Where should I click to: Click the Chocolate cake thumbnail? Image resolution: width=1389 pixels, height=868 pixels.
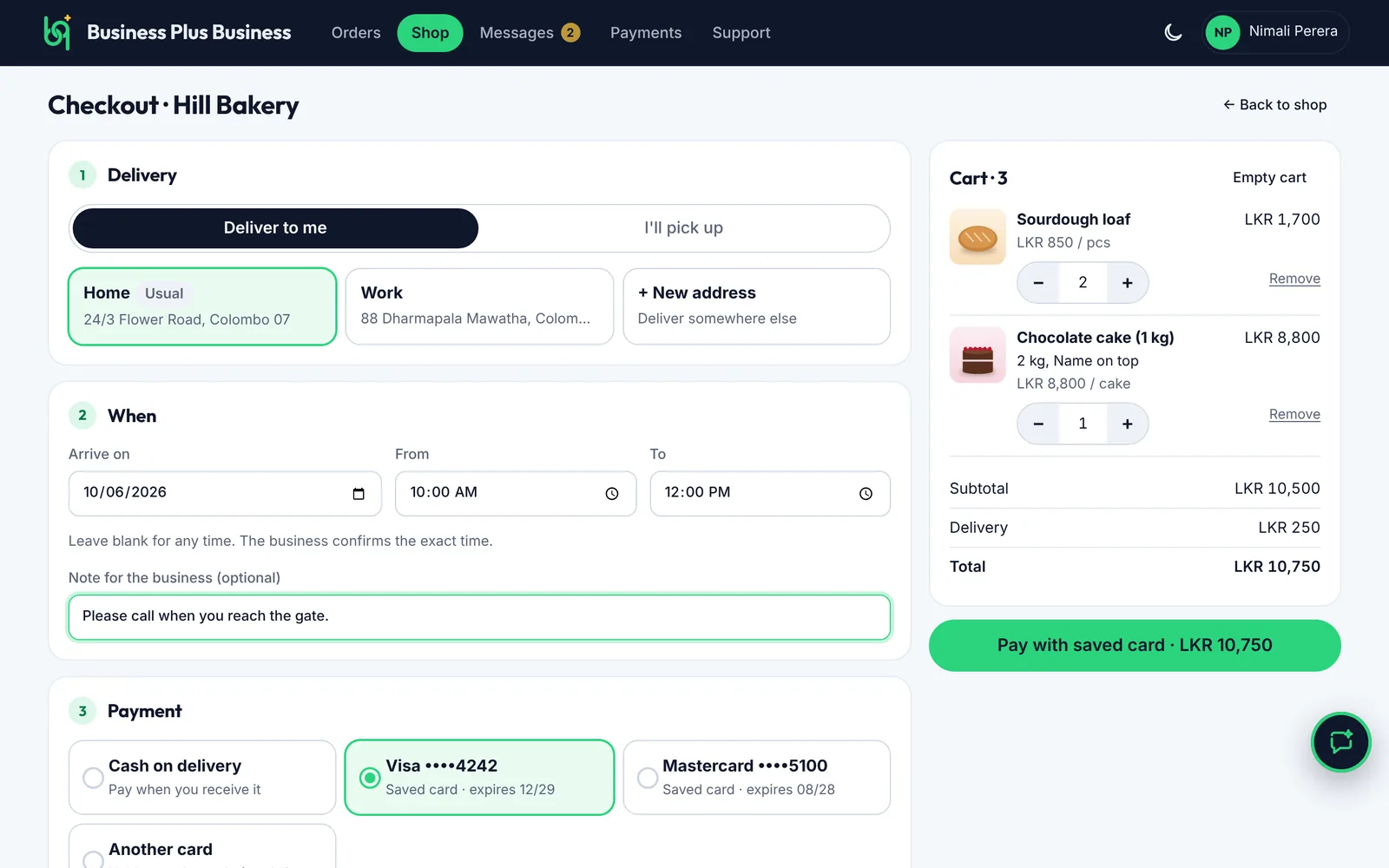point(978,355)
